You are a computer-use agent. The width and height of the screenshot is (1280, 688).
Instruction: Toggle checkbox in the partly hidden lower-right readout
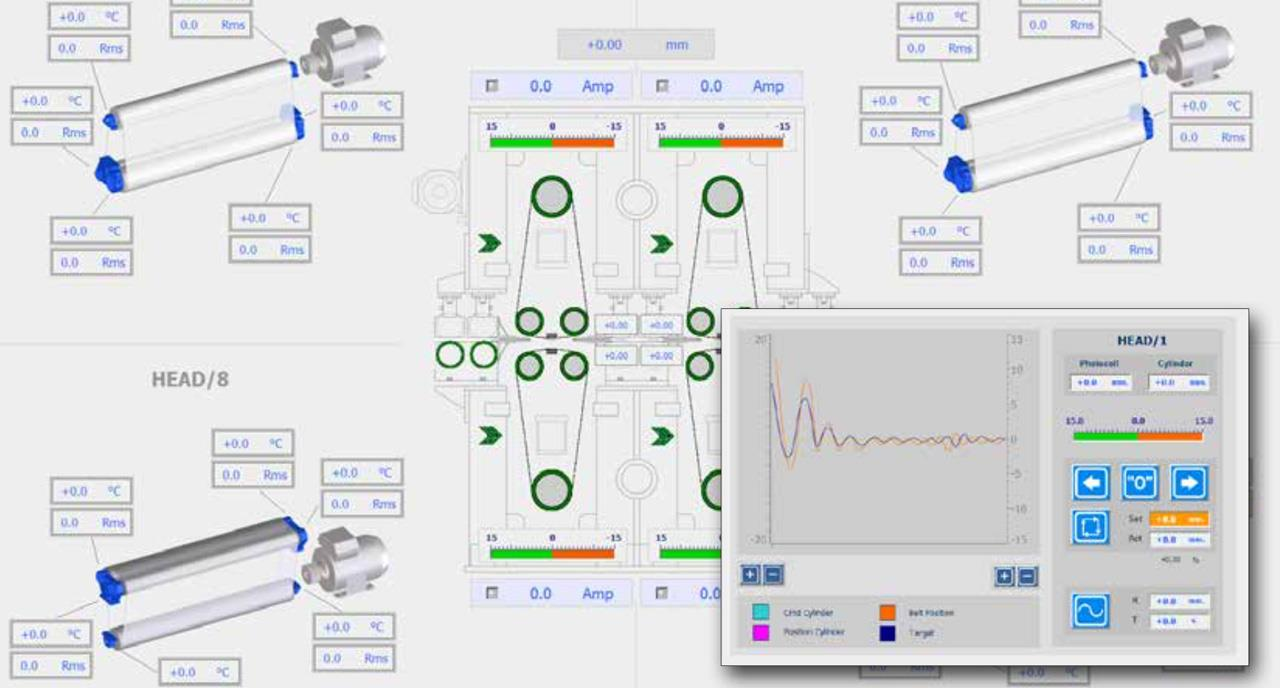click(662, 593)
